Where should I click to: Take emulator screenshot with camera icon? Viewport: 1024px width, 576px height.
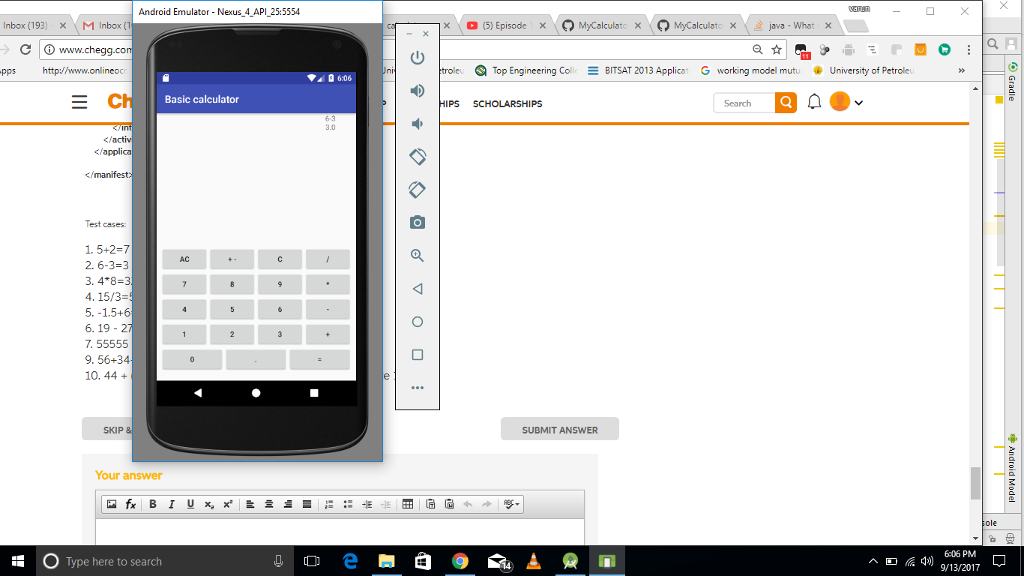(417, 223)
